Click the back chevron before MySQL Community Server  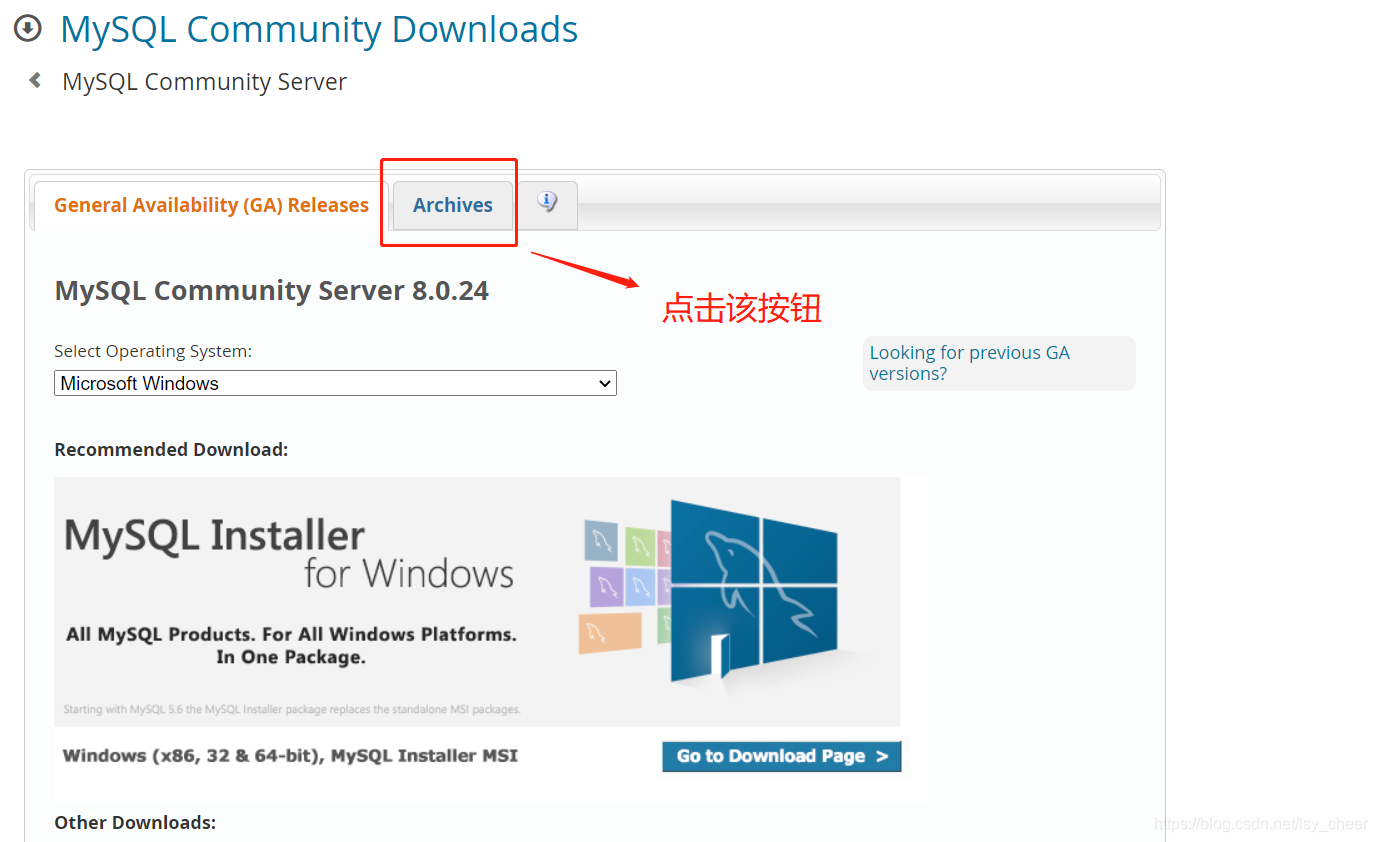tap(35, 80)
